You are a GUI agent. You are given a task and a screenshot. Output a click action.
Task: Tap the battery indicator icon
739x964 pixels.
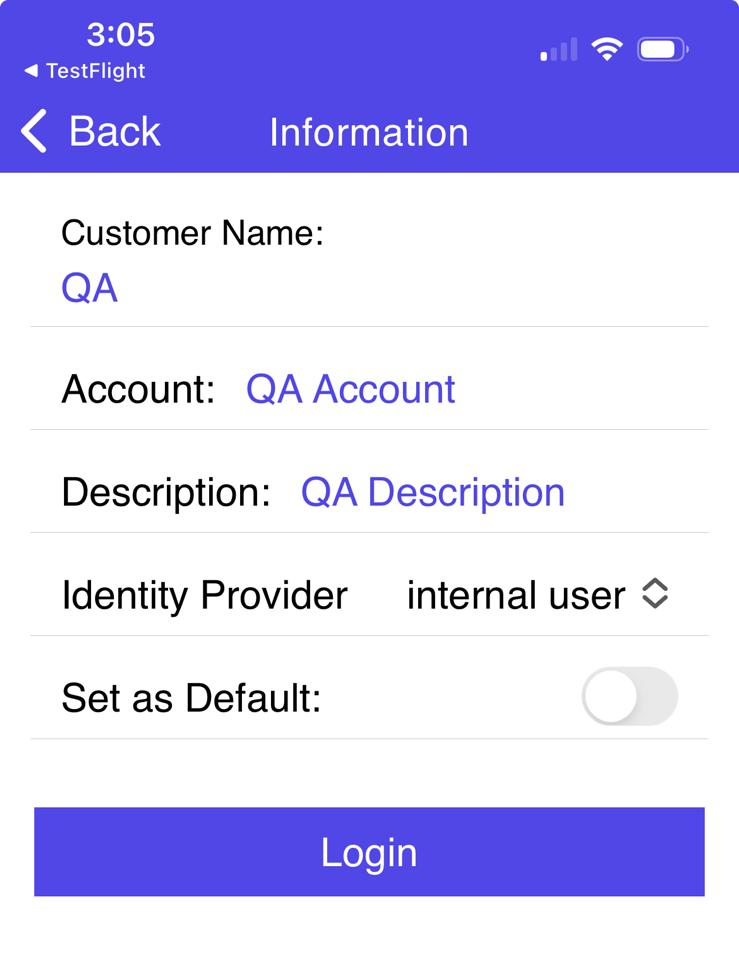662,49
